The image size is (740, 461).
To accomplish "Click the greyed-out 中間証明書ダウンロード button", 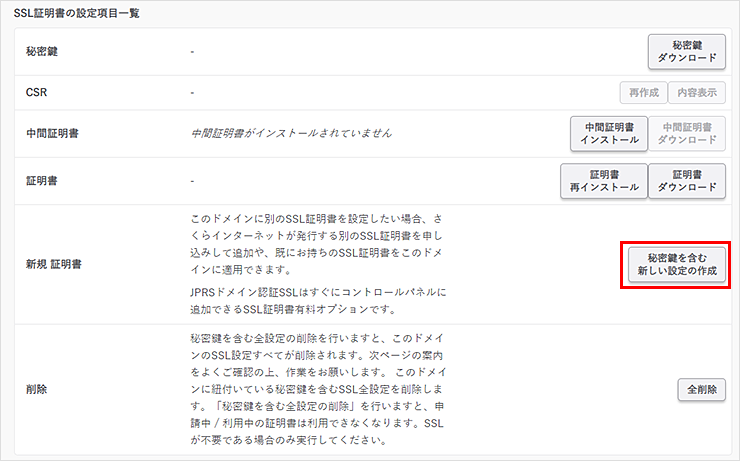I will (x=686, y=133).
